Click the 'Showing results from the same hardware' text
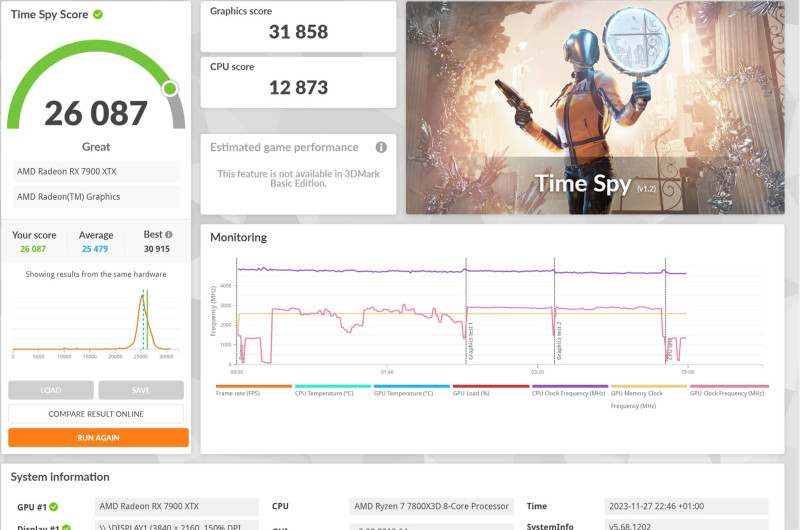Screen dimensions: 800x530 (96, 274)
